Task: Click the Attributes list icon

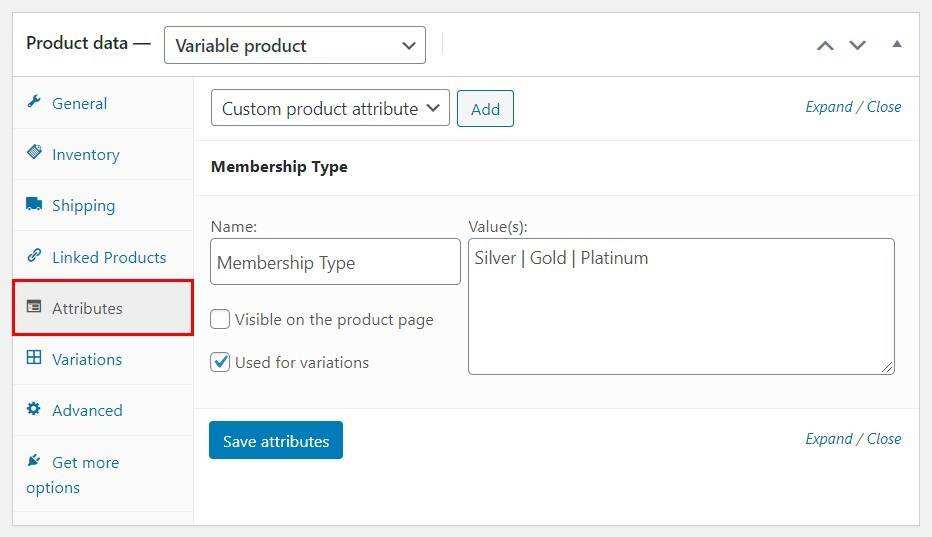Action: pyautogui.click(x=34, y=307)
